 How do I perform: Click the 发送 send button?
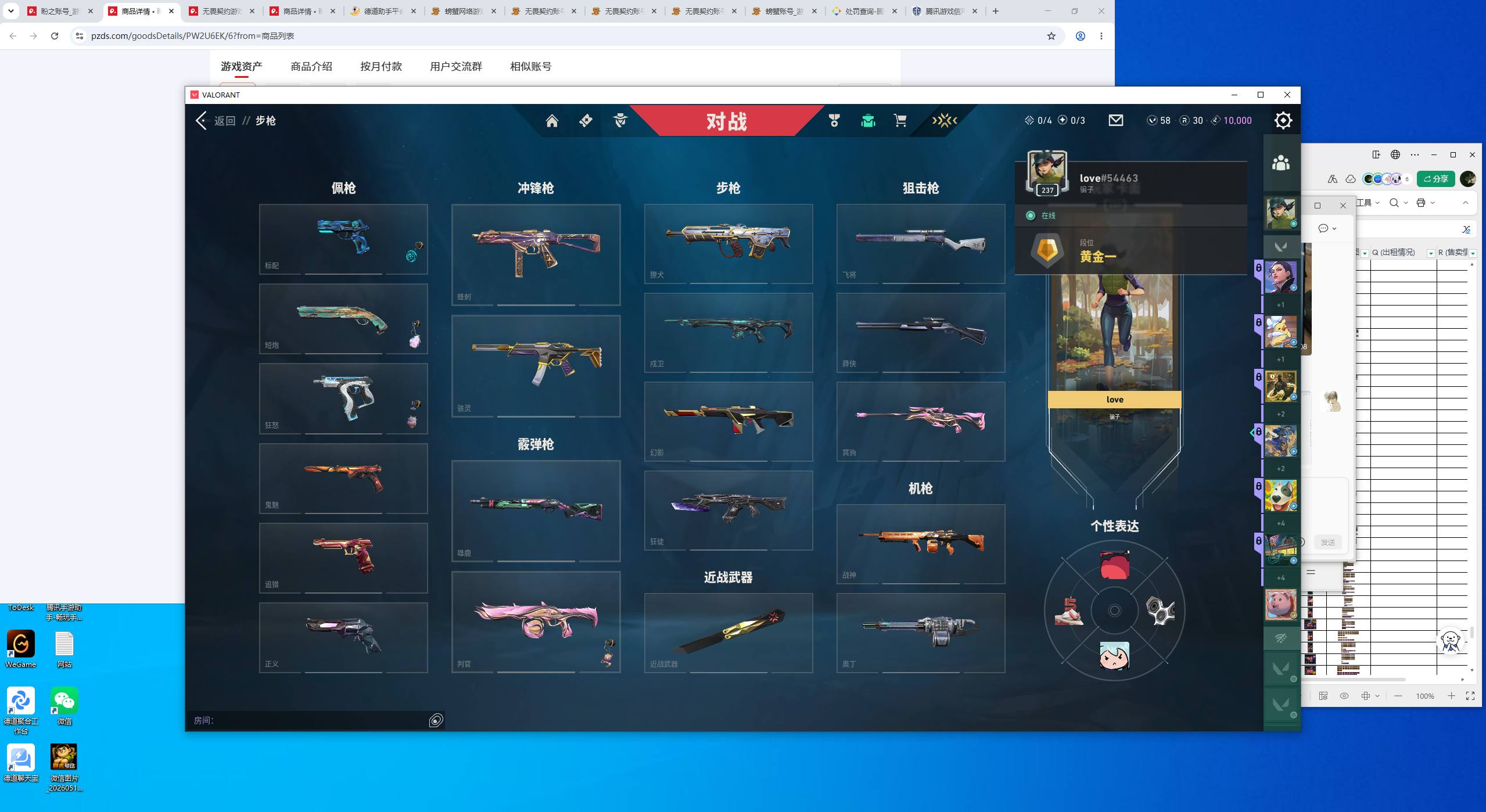coord(1328,542)
